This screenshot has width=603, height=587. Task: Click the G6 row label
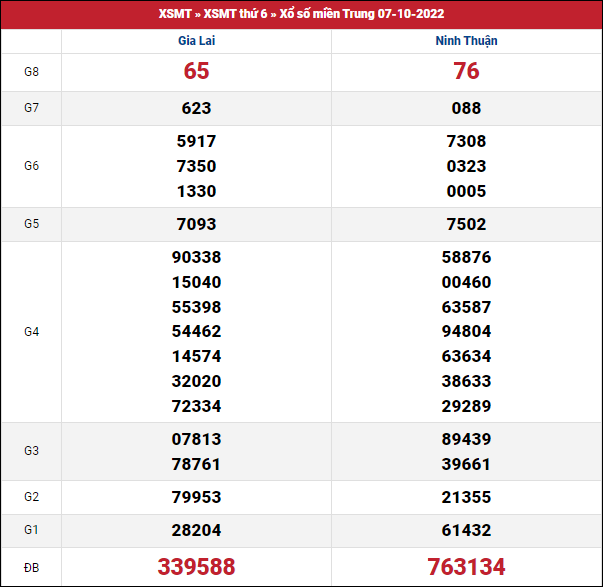point(31,166)
